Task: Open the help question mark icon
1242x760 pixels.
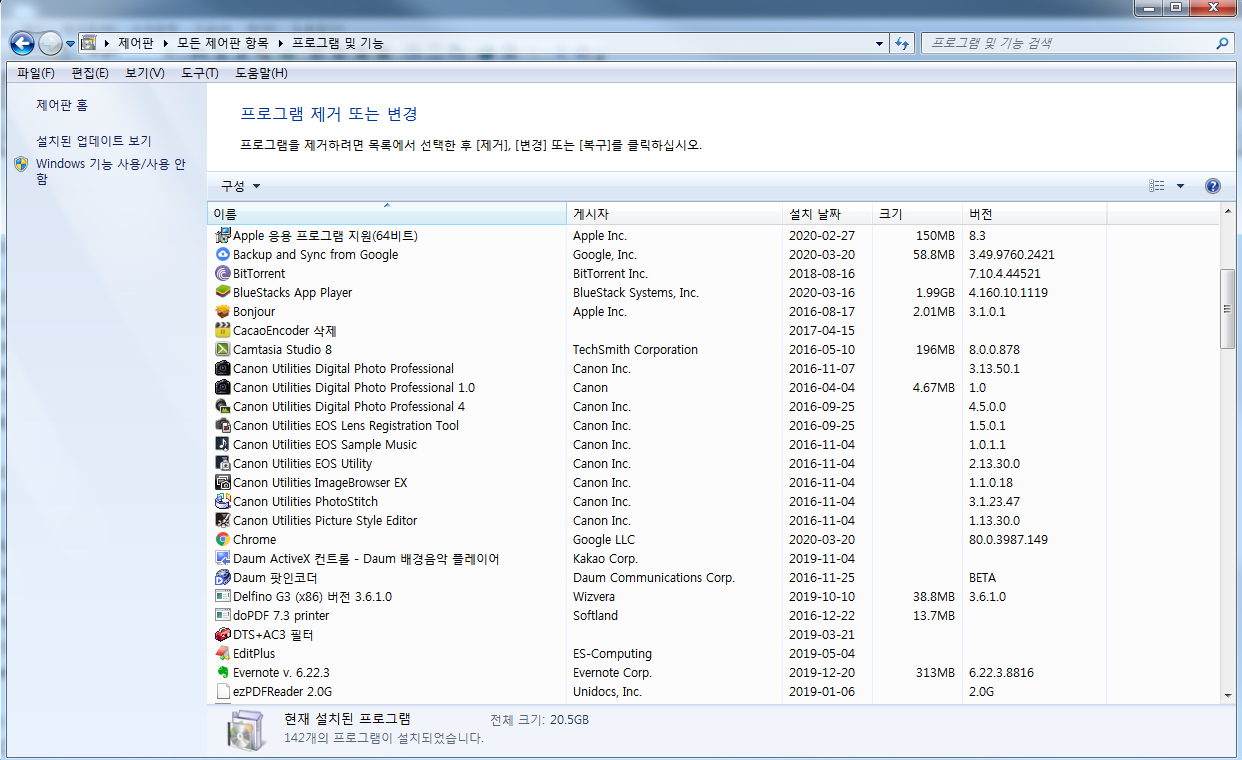Action: (1213, 186)
